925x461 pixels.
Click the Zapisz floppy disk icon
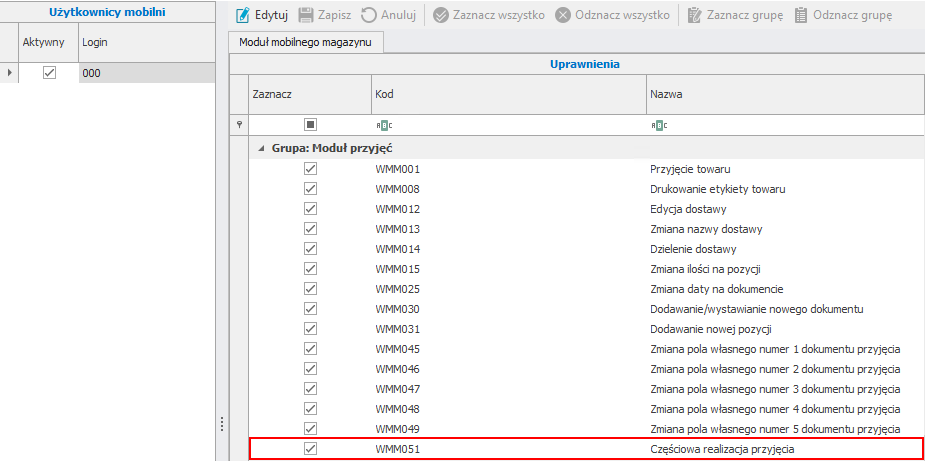pos(308,16)
